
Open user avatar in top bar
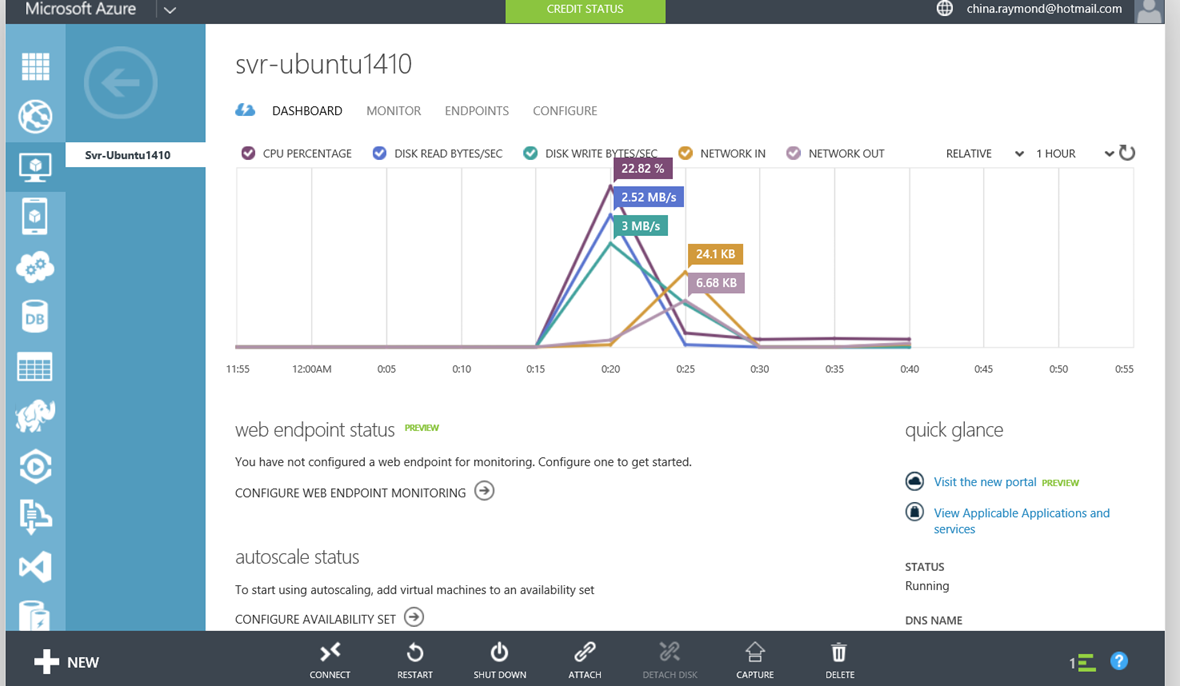click(1148, 11)
